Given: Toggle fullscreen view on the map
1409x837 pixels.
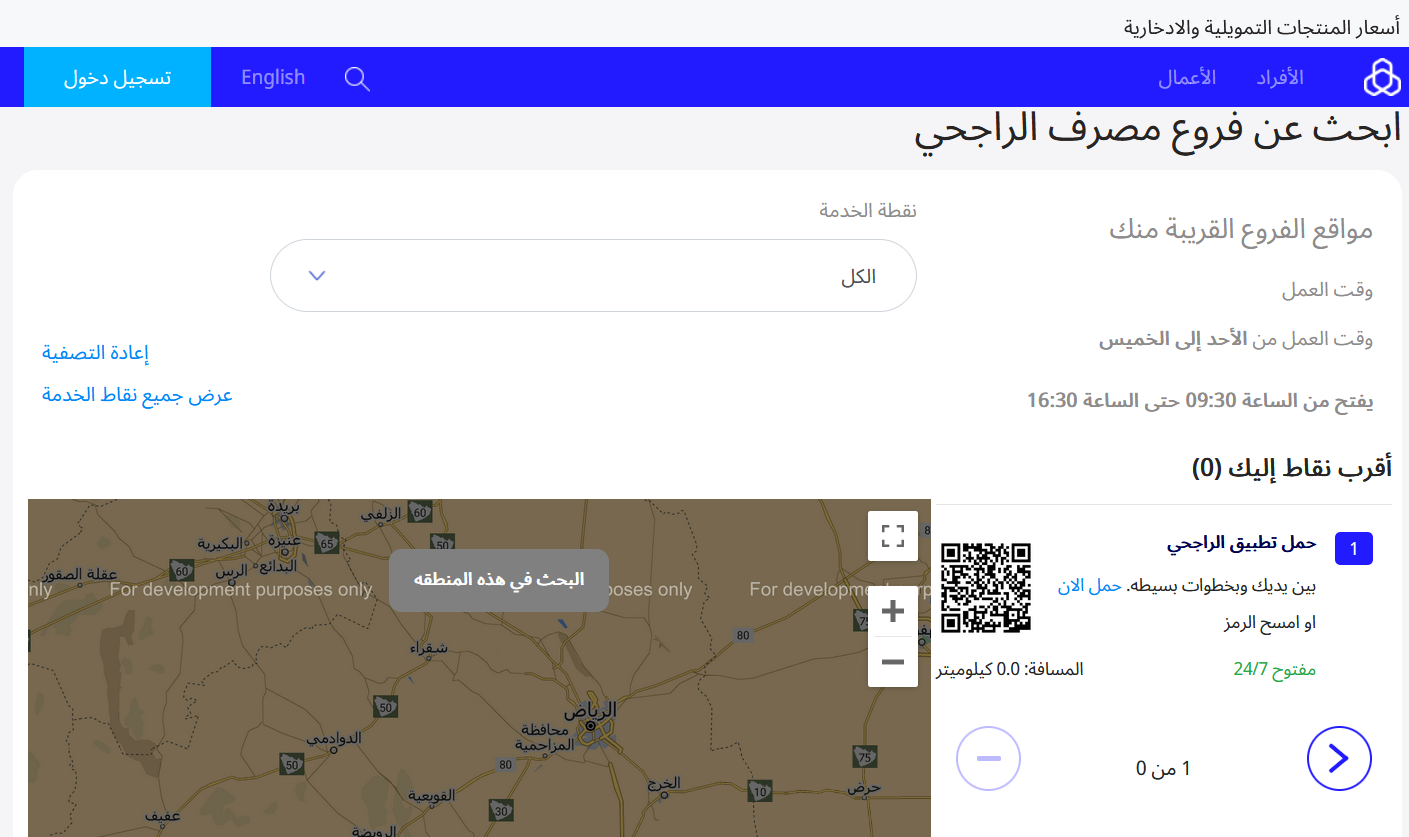Looking at the screenshot, I should tap(893, 536).
